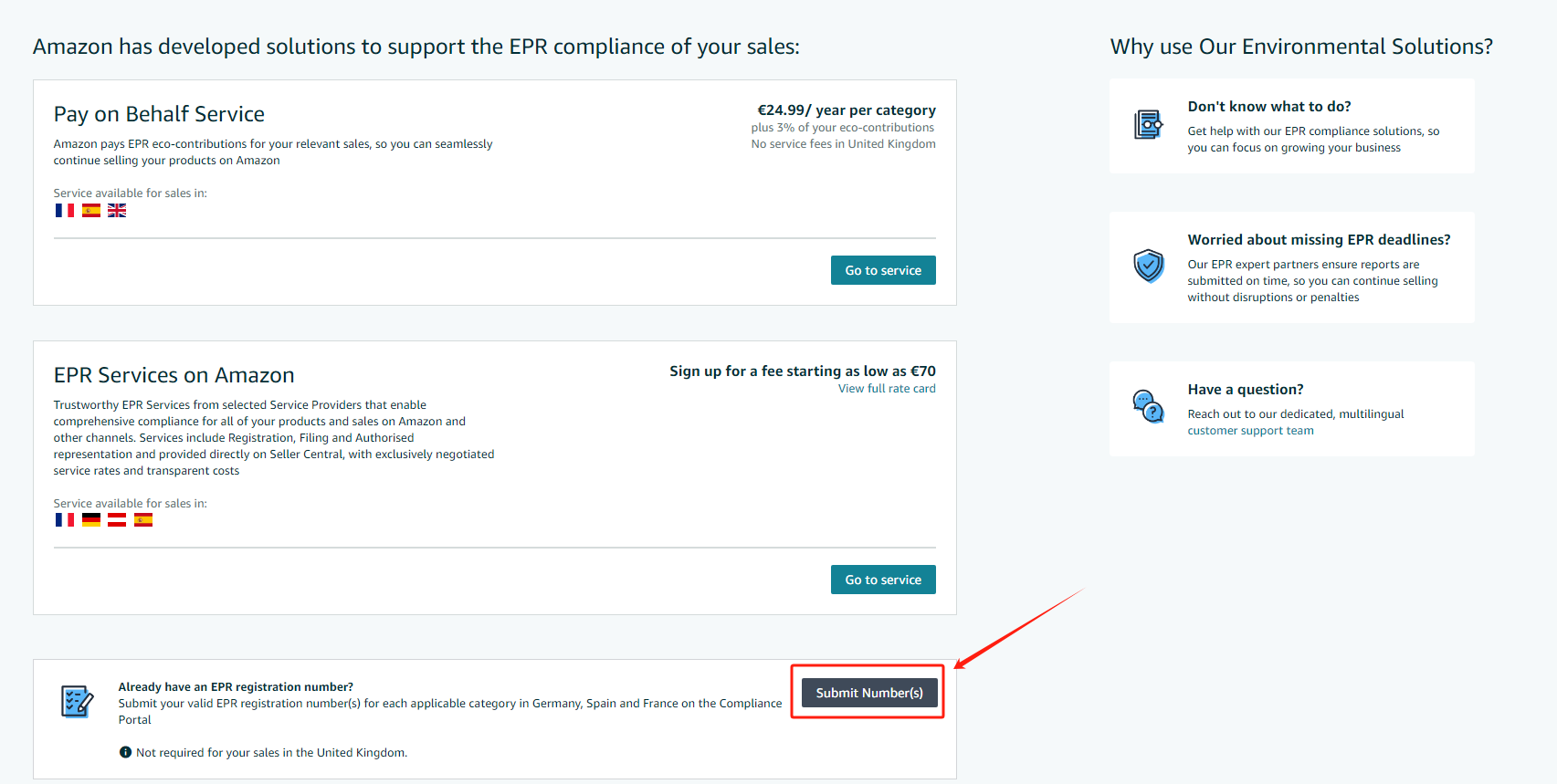Click the Spain flag under EPR Services

point(143,519)
